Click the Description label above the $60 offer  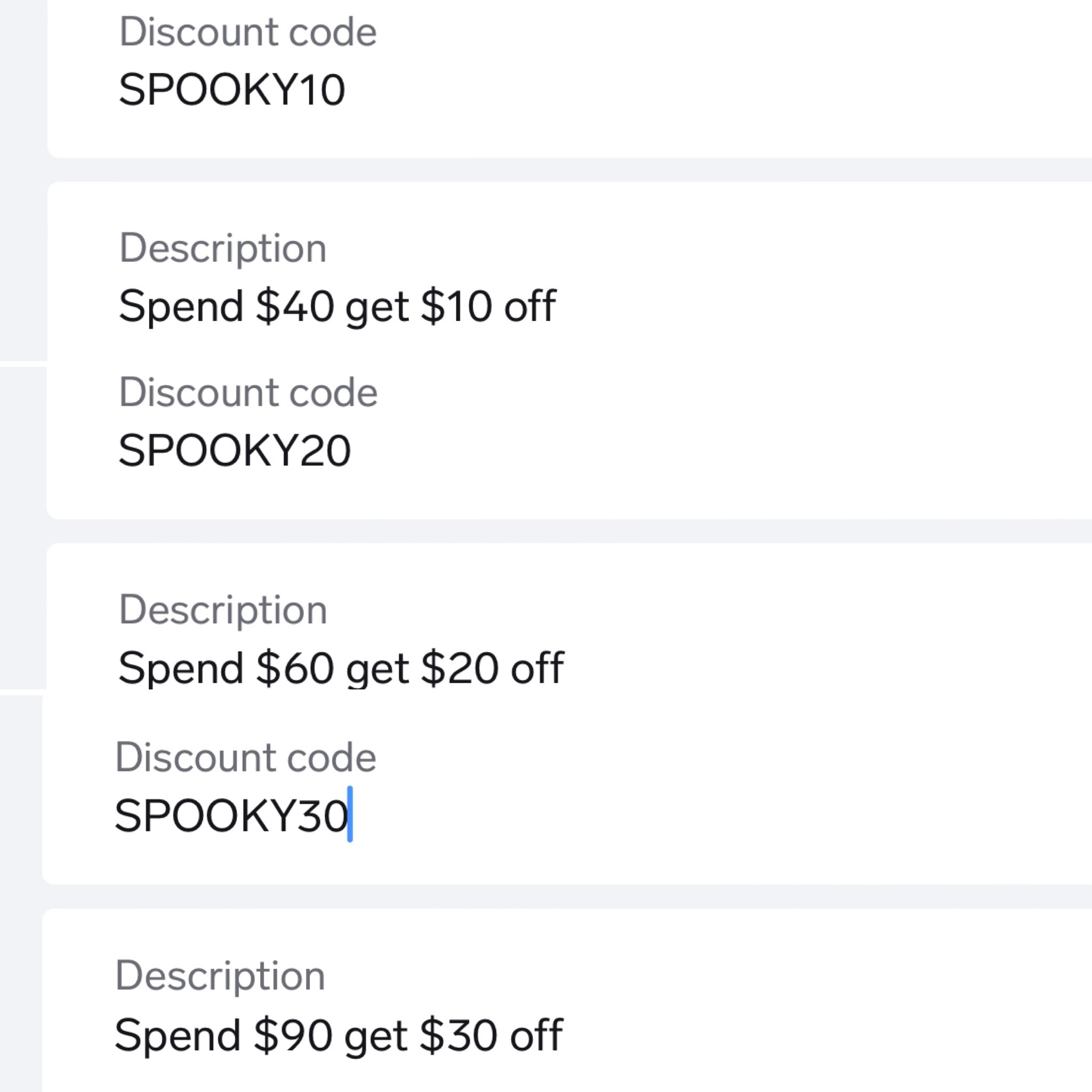pos(223,610)
